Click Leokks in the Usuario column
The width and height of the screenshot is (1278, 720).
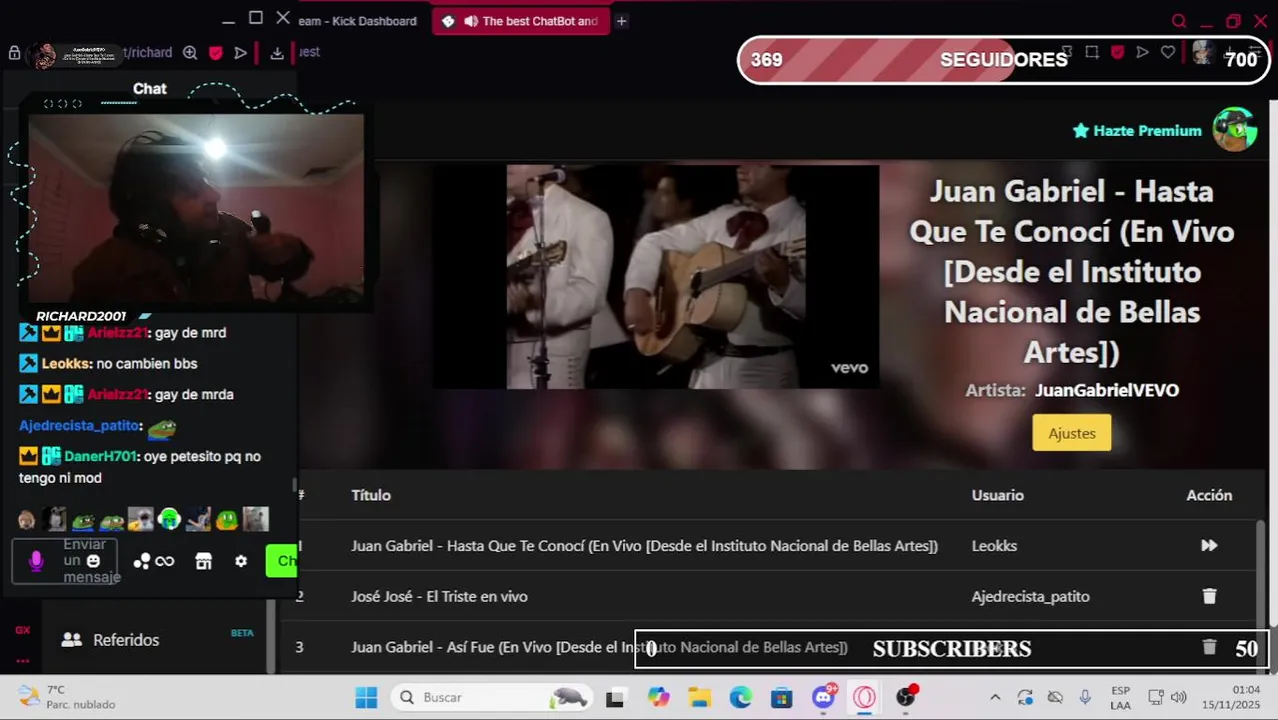tap(994, 546)
